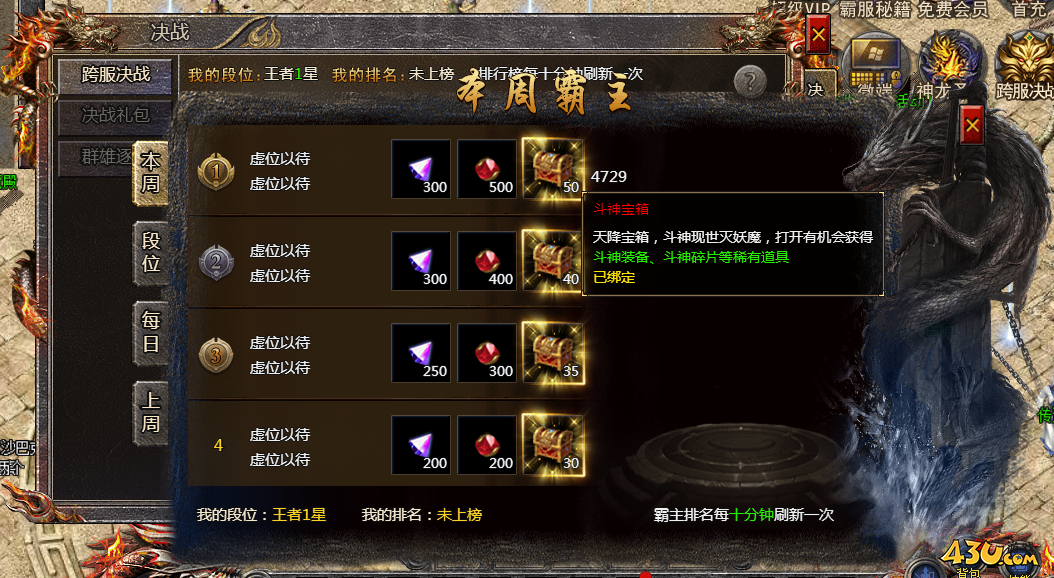
Task: Click the rank 1 red gem reward showing 500
Action: (x=487, y=169)
